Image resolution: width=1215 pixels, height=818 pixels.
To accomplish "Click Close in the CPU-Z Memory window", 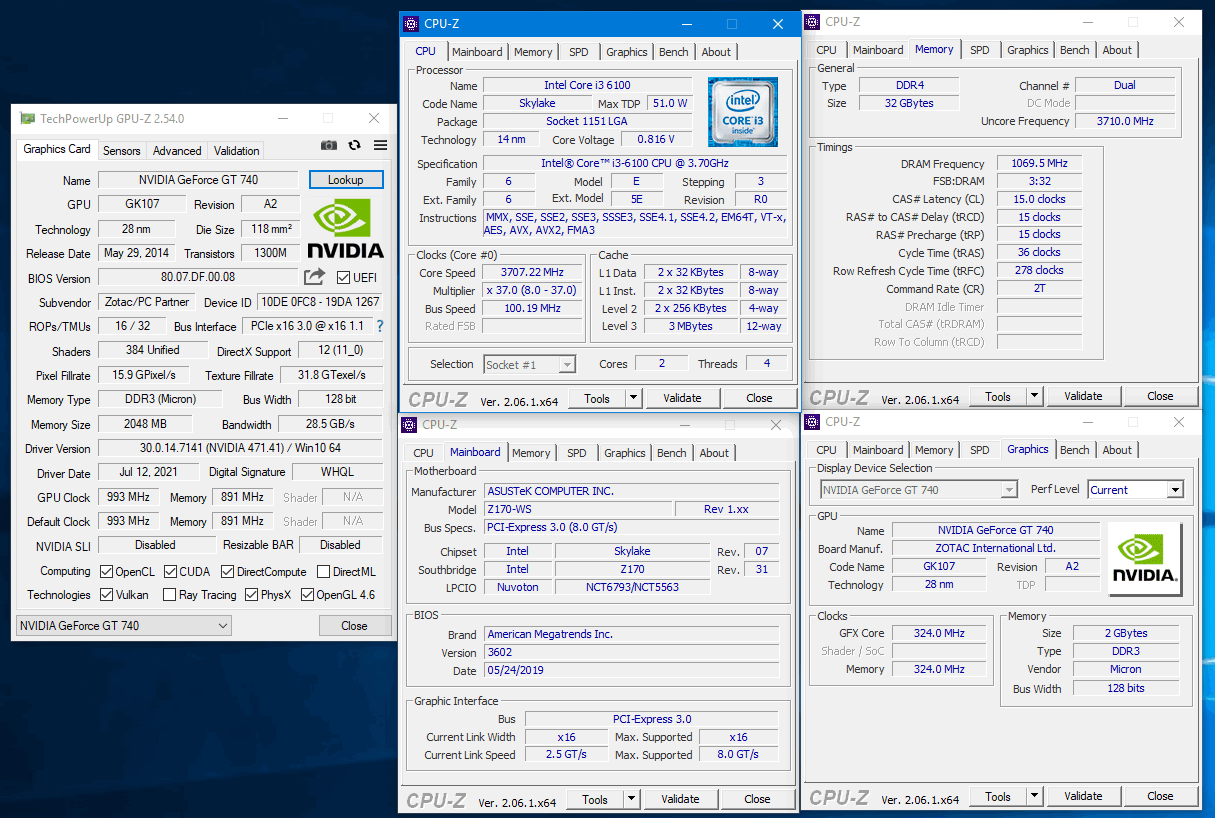I will click(x=1160, y=396).
